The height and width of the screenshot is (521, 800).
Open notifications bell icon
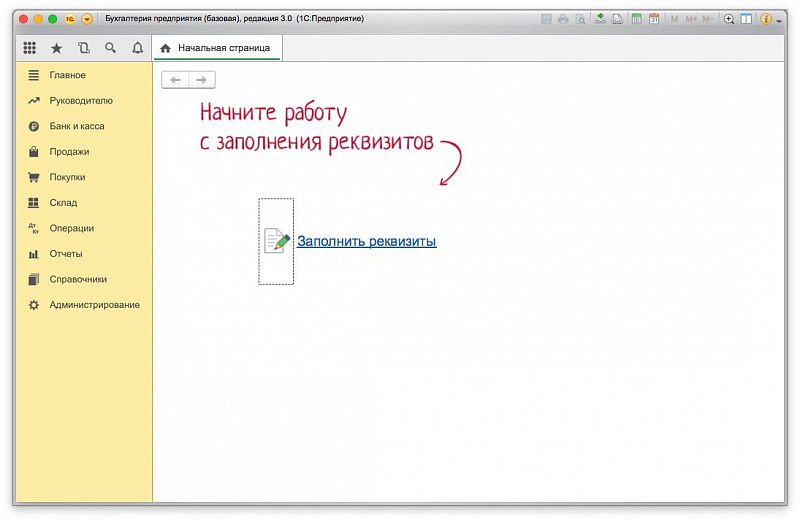coord(138,48)
